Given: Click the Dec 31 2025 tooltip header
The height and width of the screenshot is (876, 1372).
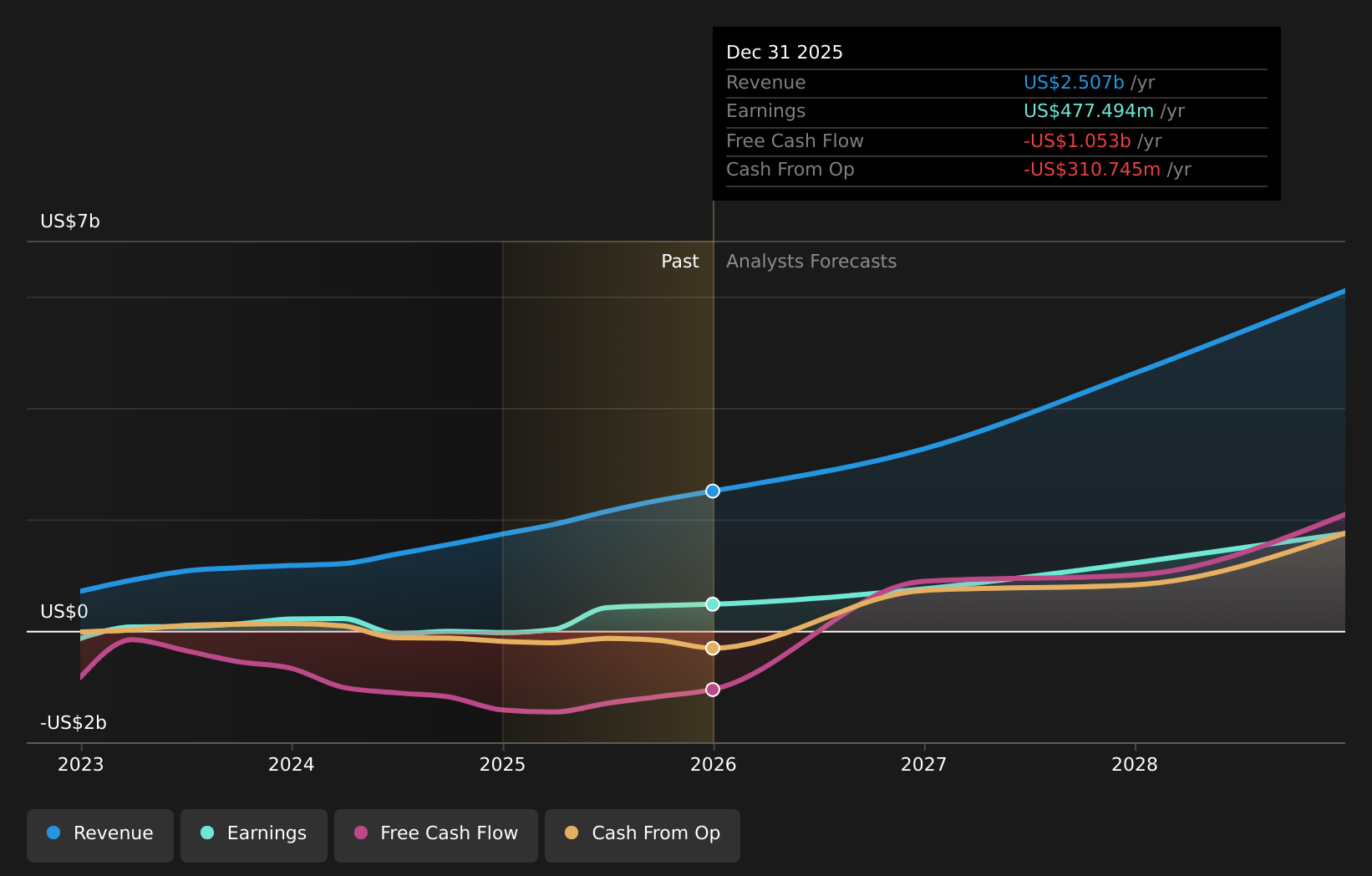Looking at the screenshot, I should tap(785, 51).
